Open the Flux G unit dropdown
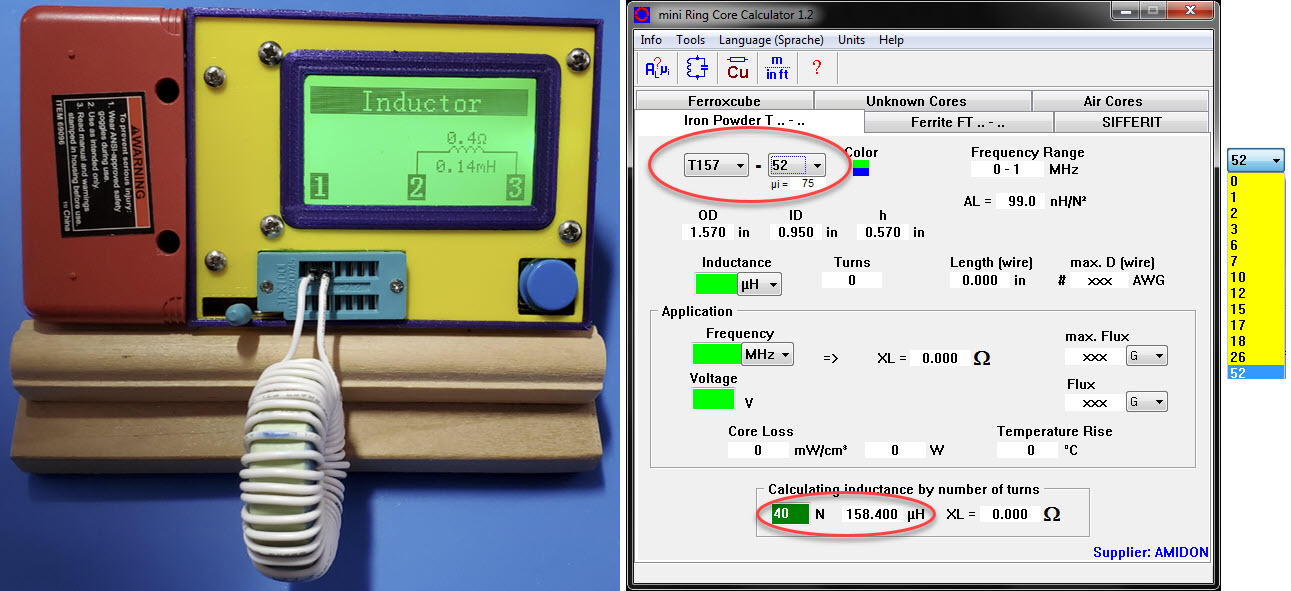 (1147, 402)
